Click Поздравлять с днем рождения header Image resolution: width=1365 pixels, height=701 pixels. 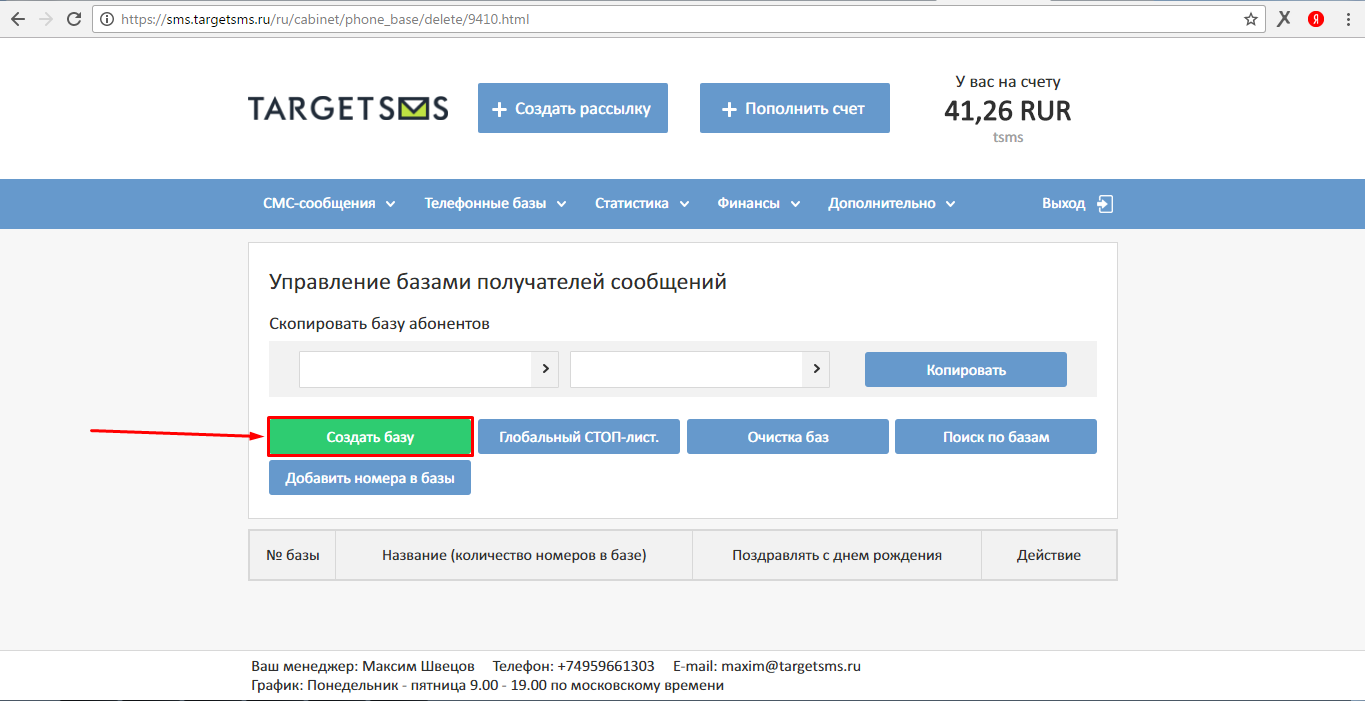coord(837,555)
